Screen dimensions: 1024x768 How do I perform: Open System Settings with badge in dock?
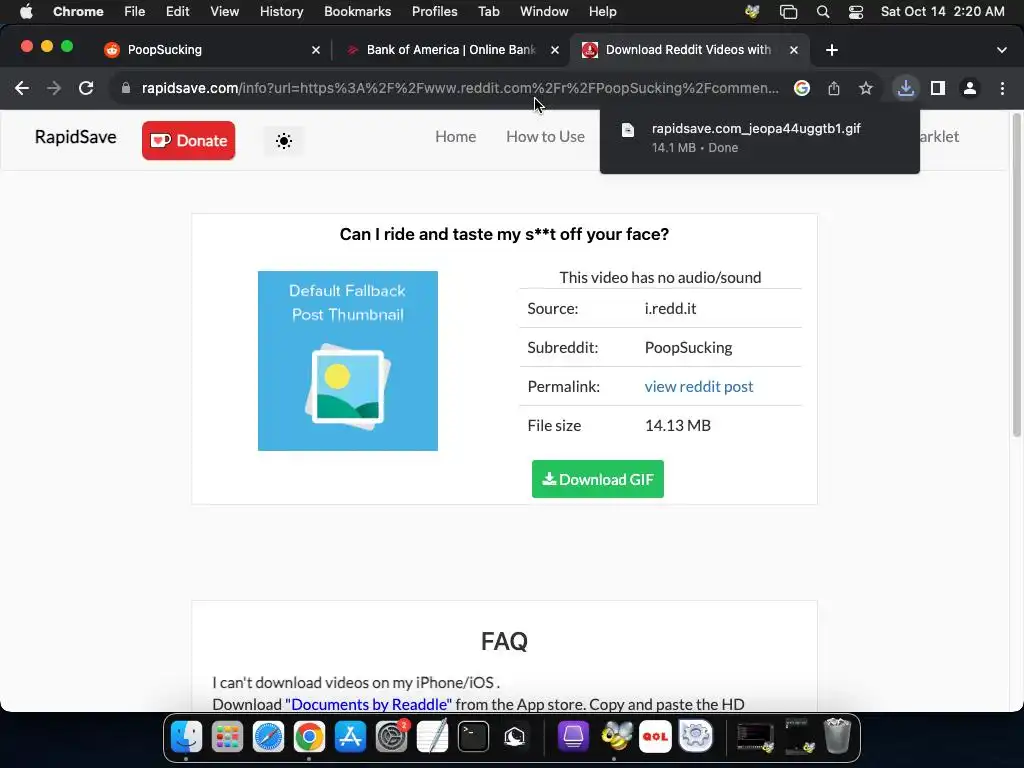coord(392,737)
